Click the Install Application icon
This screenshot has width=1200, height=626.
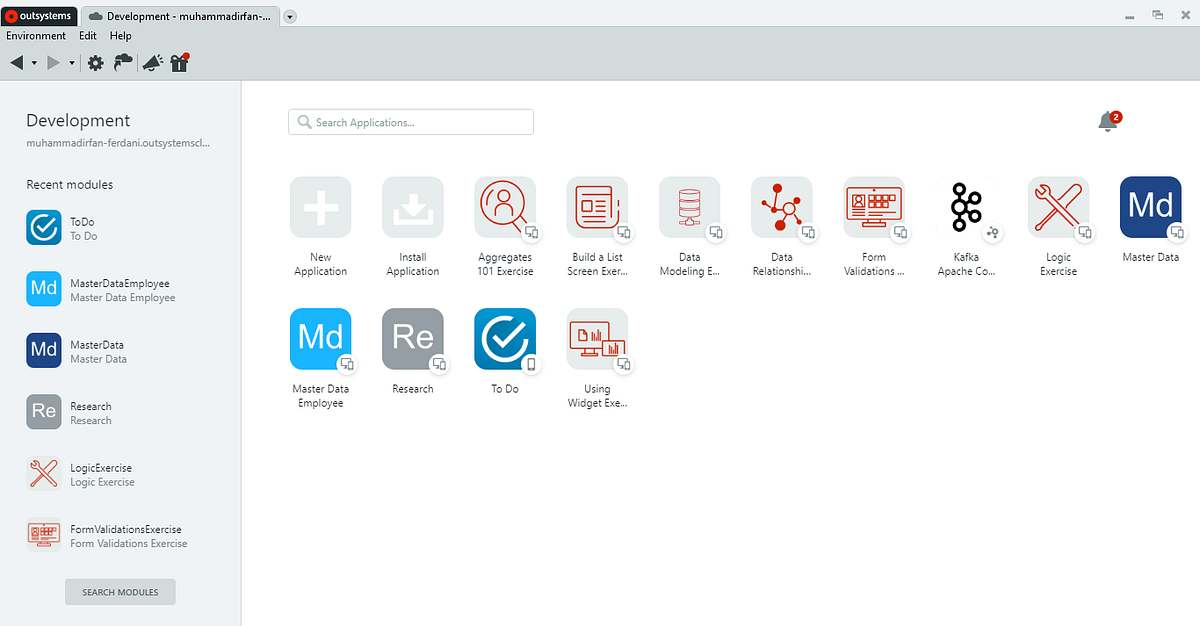coord(412,207)
